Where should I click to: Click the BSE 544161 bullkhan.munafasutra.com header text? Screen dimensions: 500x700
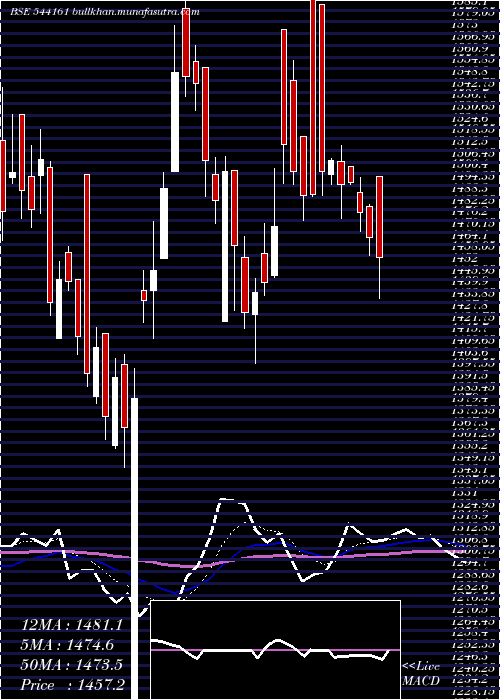coord(104,12)
